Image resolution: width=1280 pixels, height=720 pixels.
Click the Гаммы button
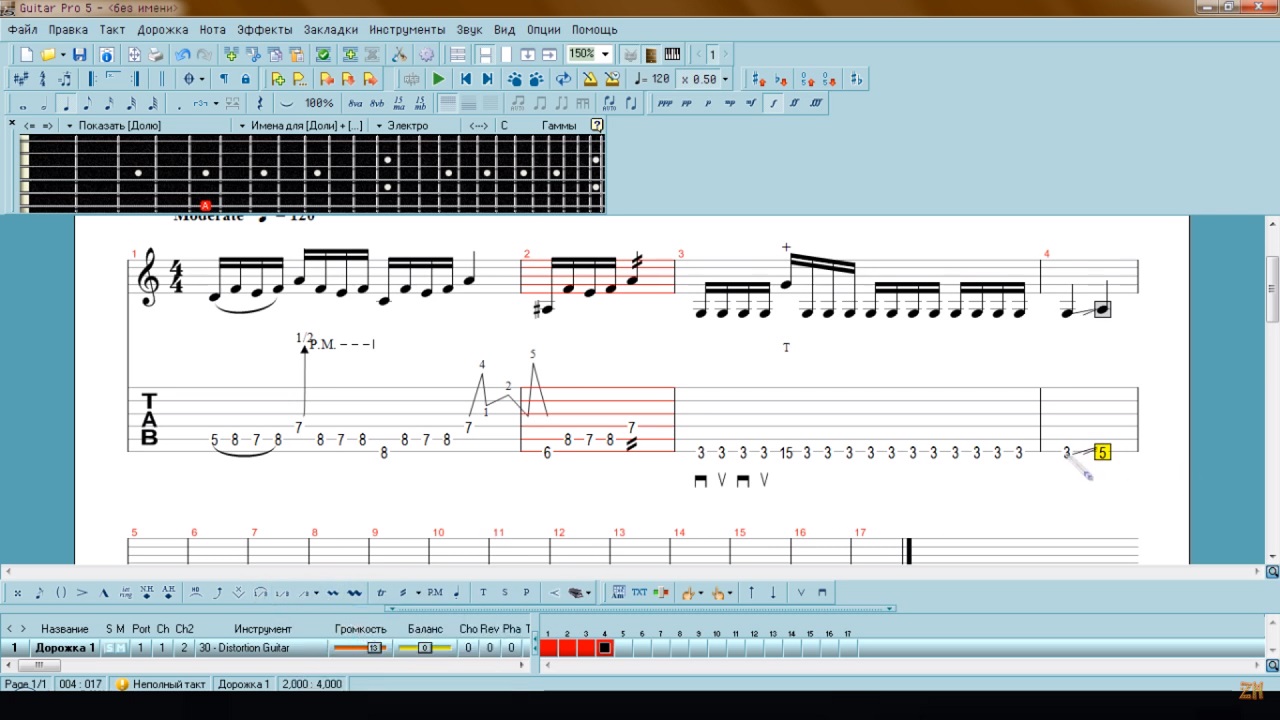pyautogui.click(x=559, y=126)
